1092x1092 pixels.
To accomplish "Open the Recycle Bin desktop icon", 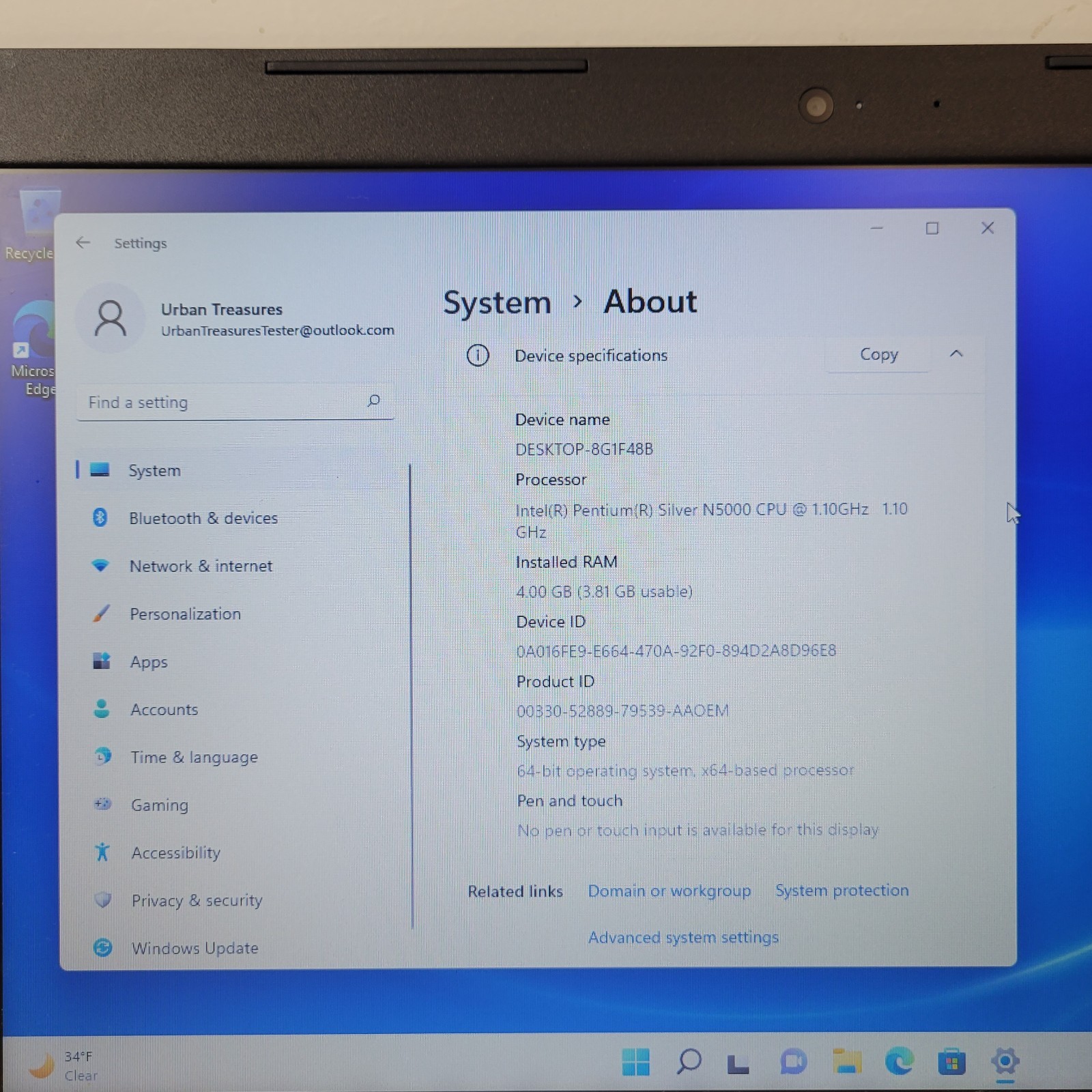I will (x=31, y=225).
